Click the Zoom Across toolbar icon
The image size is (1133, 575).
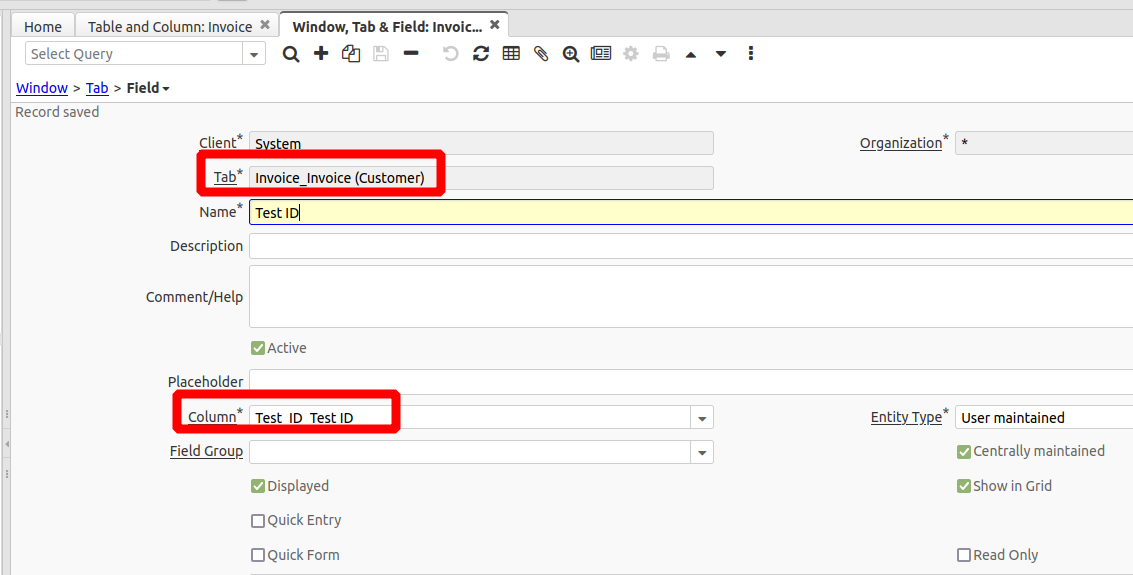pos(571,54)
